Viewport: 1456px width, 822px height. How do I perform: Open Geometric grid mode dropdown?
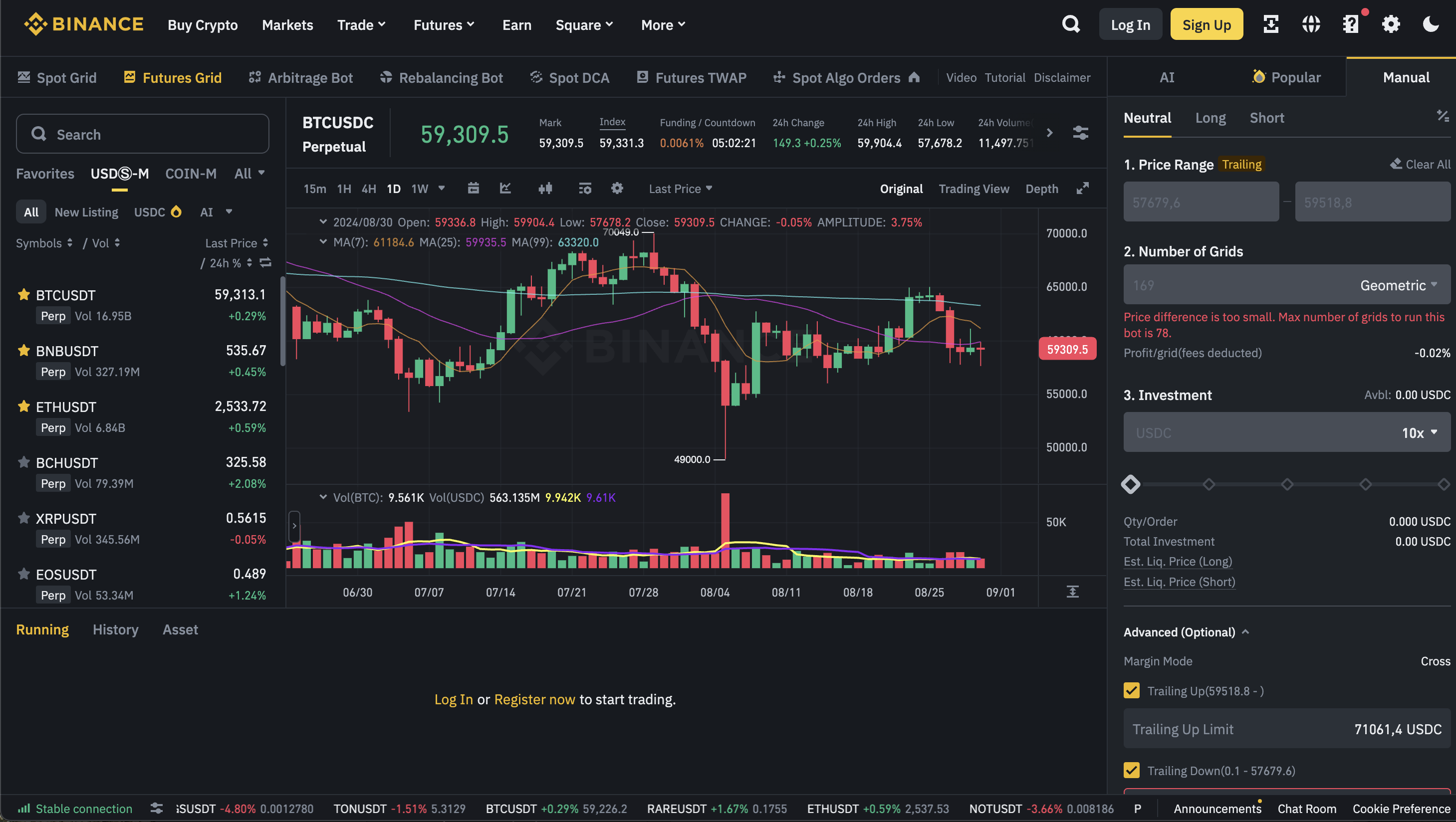tap(1399, 285)
